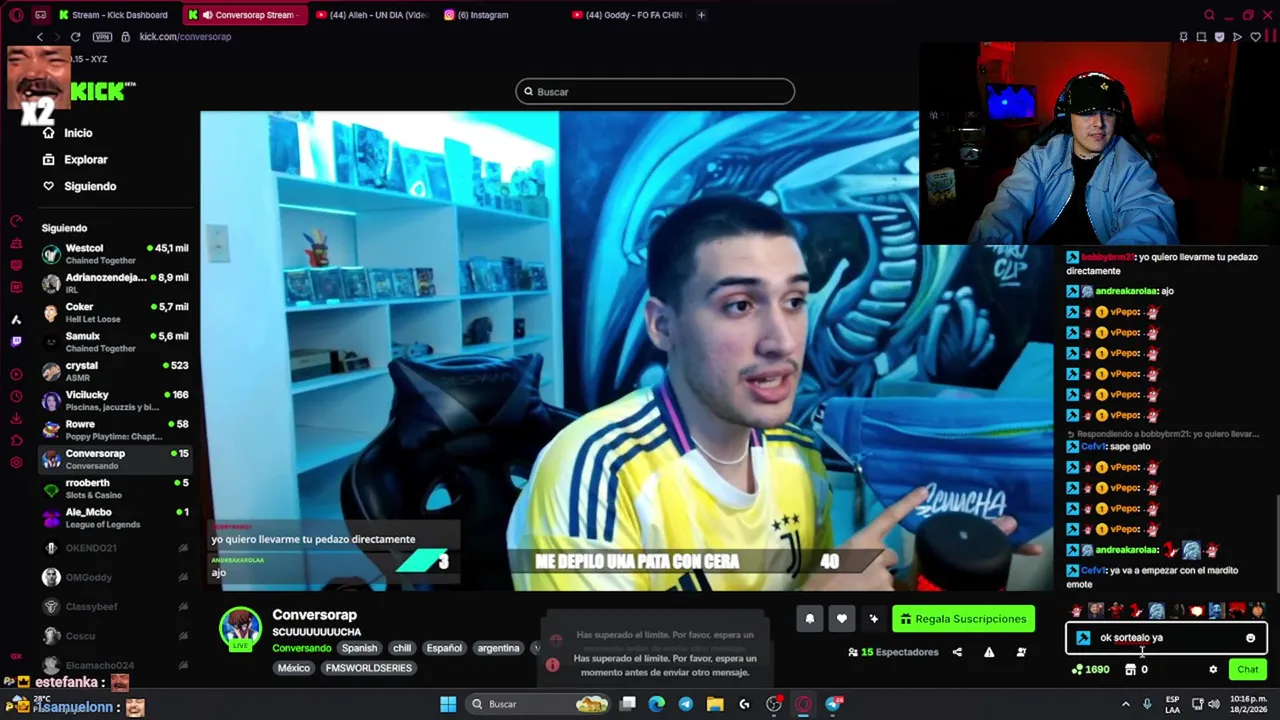Click the Windows taskbar Buscar search box
The image size is (1280, 720).
coord(540,704)
